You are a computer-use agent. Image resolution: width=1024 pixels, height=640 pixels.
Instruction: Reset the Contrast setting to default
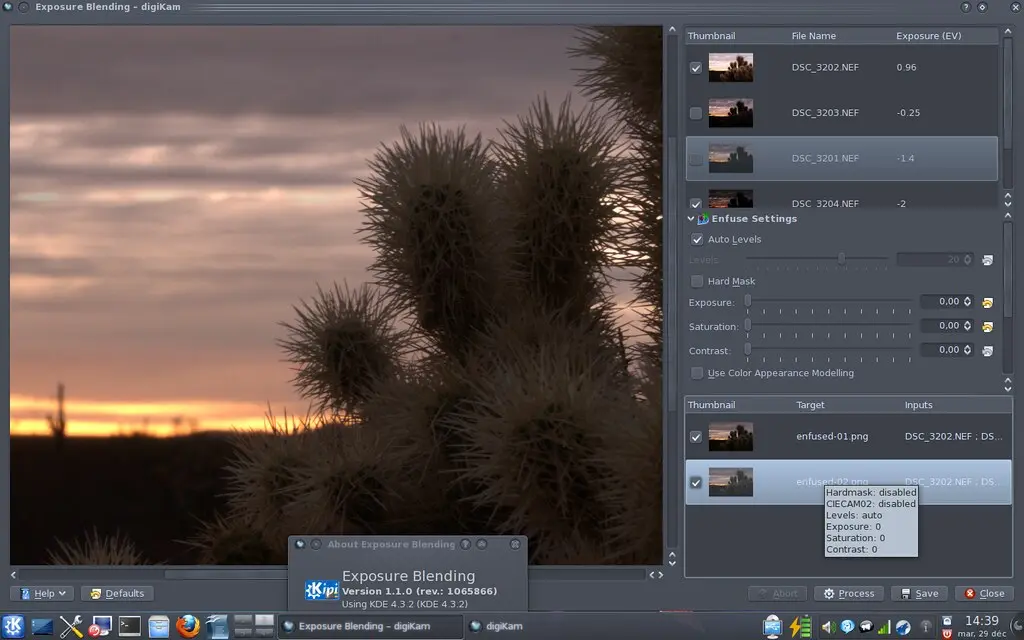pos(988,350)
